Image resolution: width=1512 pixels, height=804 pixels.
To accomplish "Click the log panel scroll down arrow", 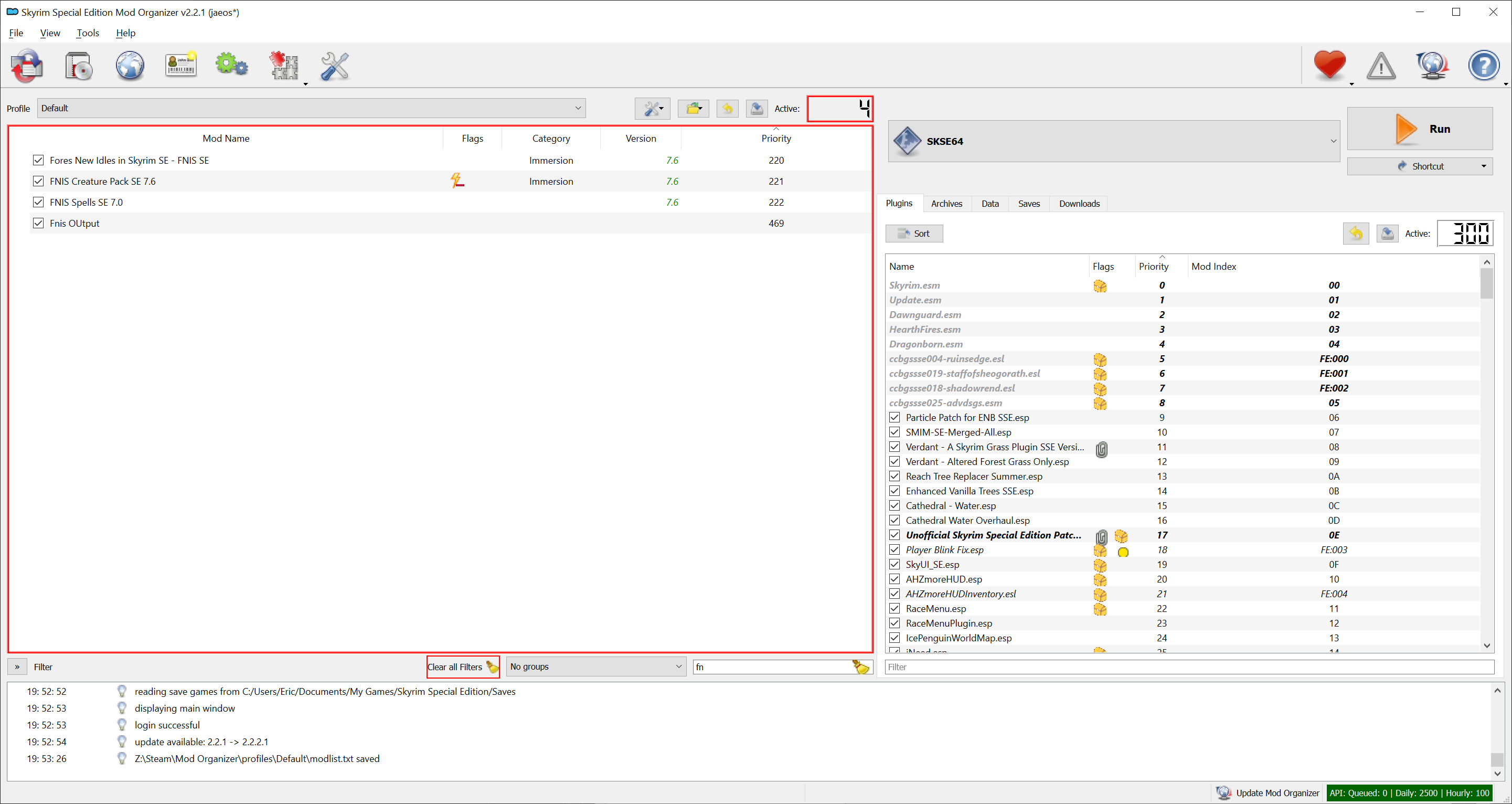I will [1497, 774].
